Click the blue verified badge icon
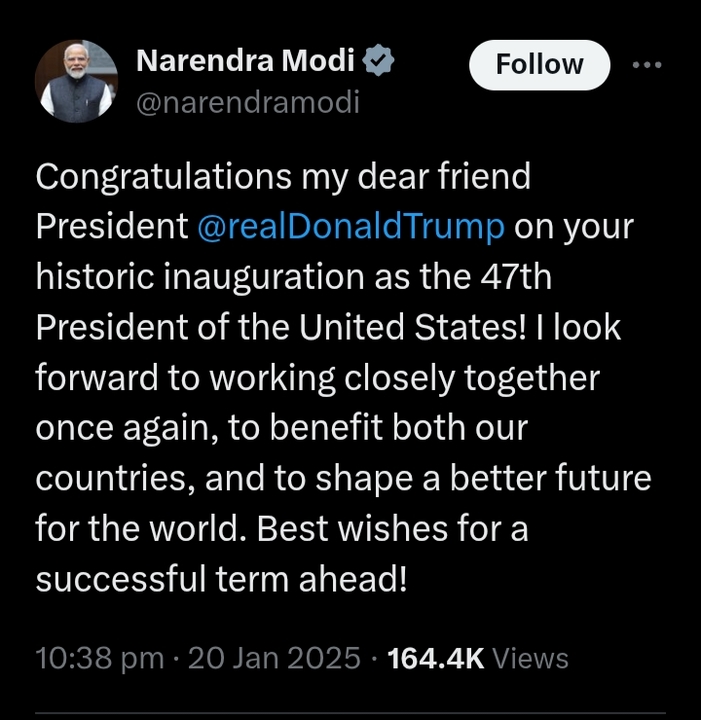The height and width of the screenshot is (720, 701). click(378, 60)
